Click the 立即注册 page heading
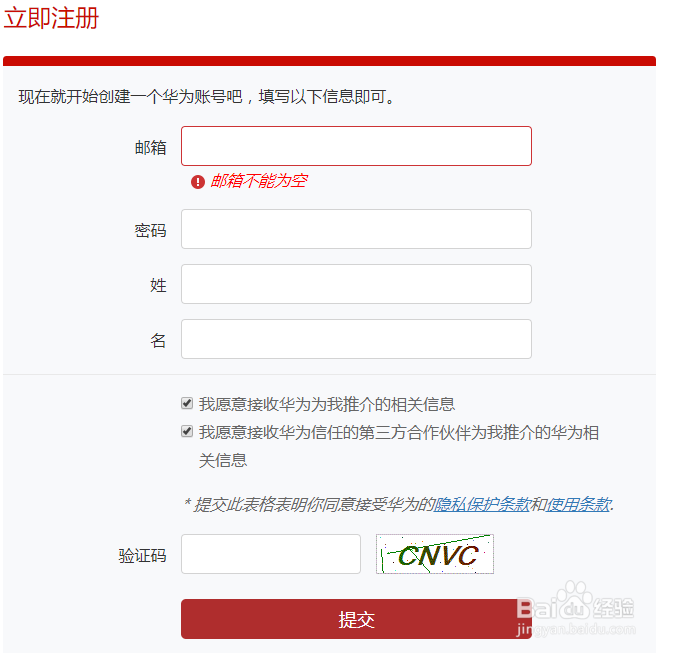Image resolution: width=673 pixels, height=653 pixels. [x=51, y=18]
